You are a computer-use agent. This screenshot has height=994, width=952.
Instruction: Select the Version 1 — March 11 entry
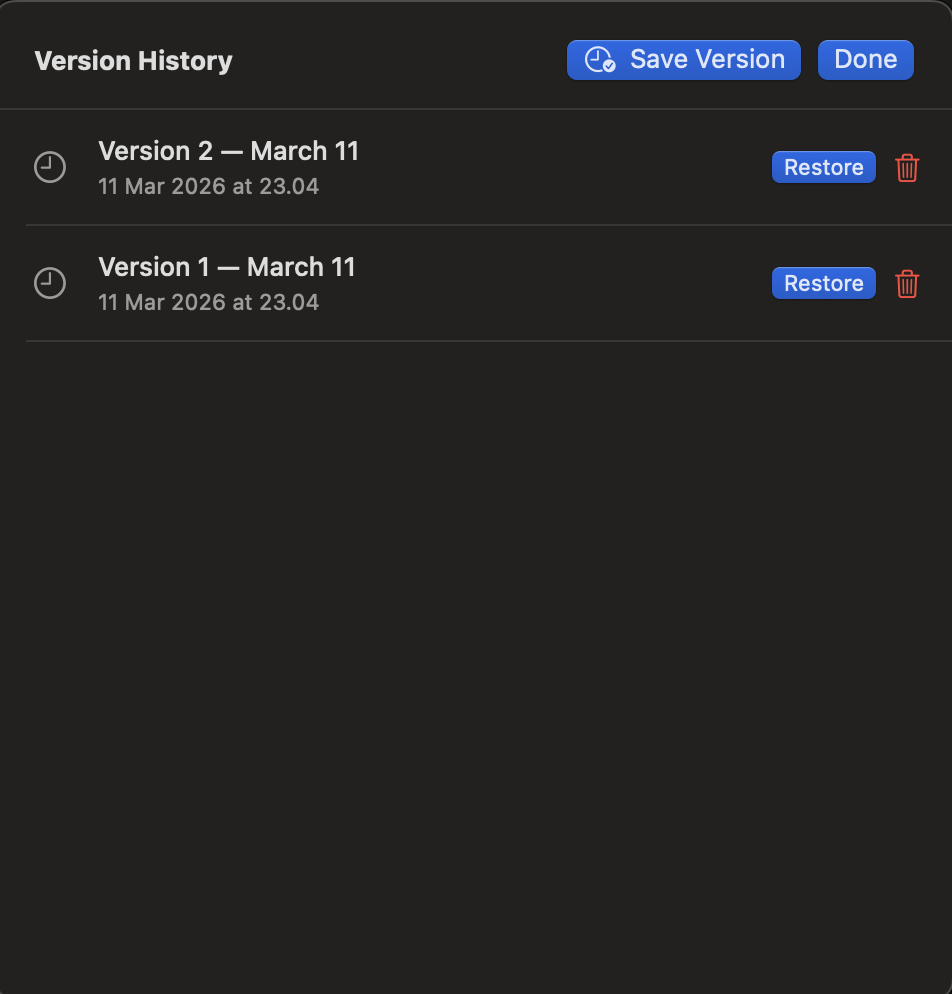[x=227, y=267]
